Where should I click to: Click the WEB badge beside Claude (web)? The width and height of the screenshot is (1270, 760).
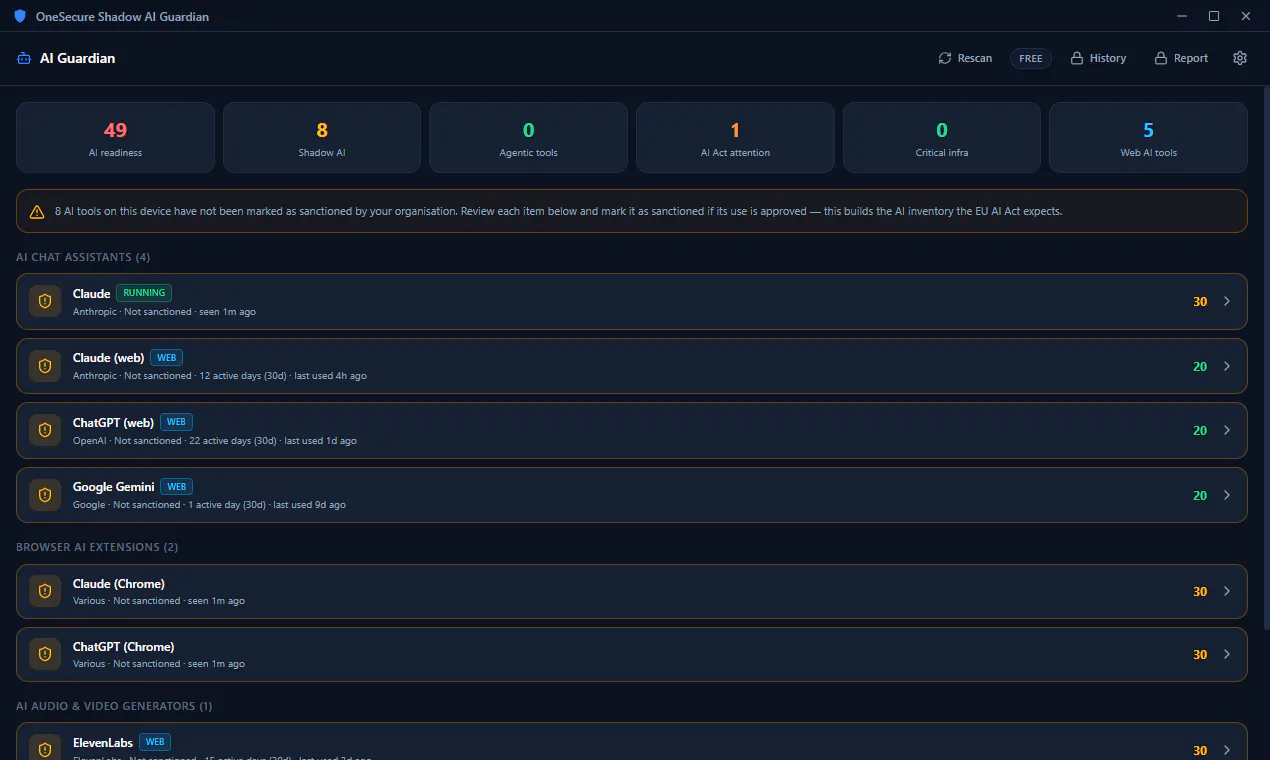tap(167, 357)
